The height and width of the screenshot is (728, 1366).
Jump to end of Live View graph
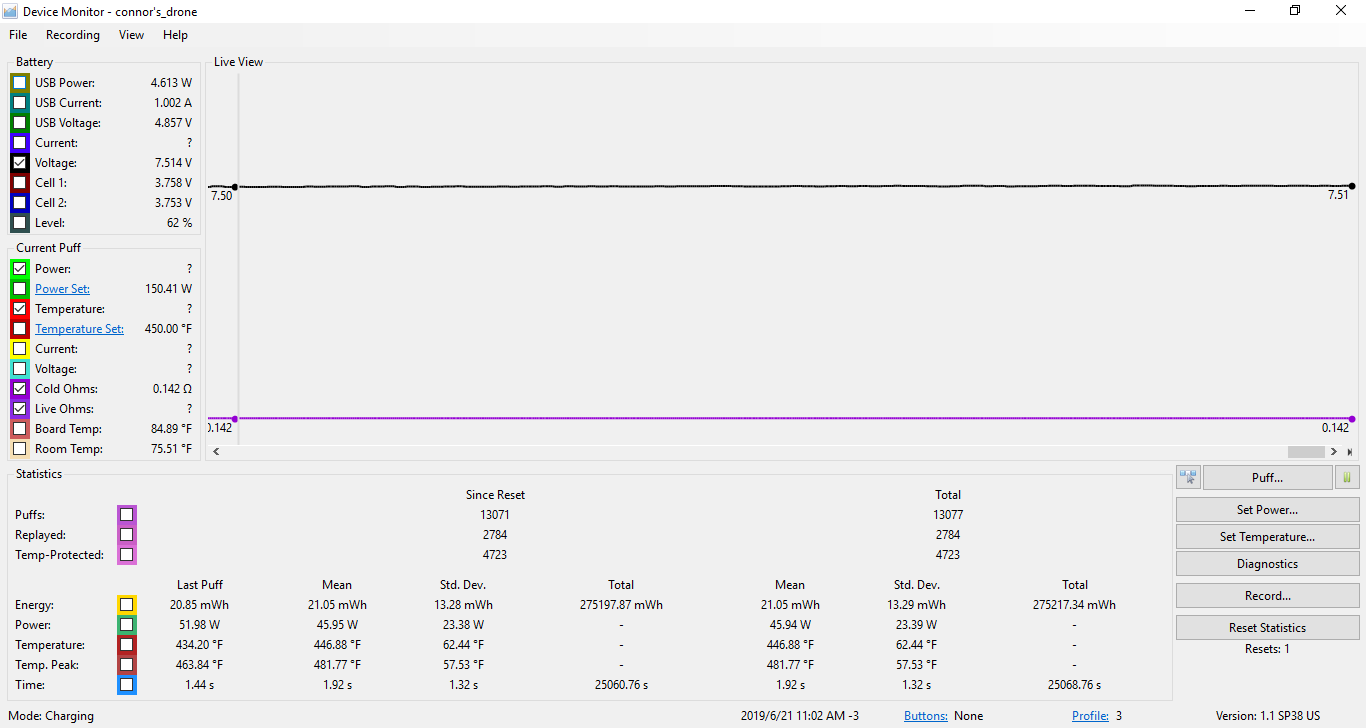(1350, 452)
